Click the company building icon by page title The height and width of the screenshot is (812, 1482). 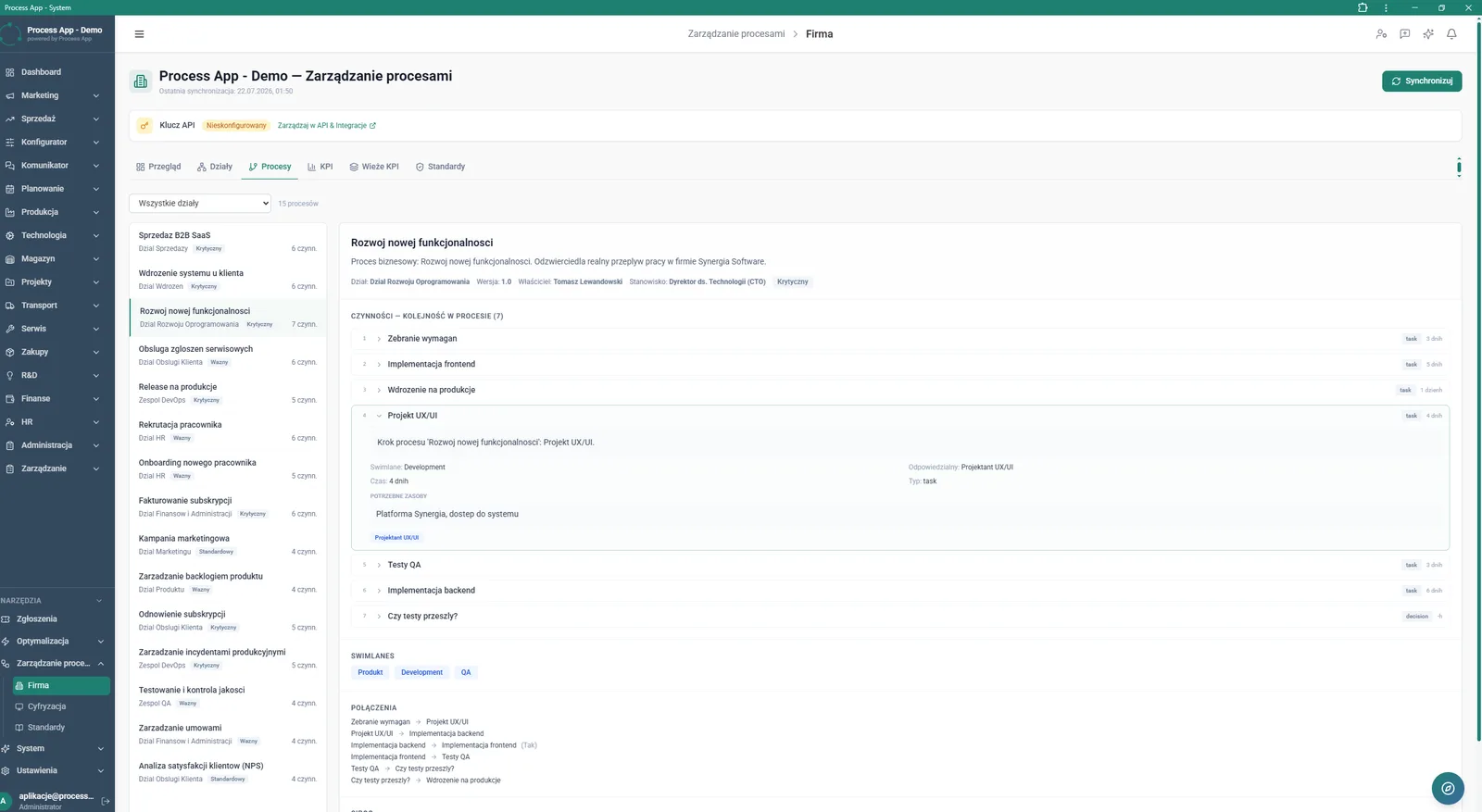pyautogui.click(x=141, y=81)
